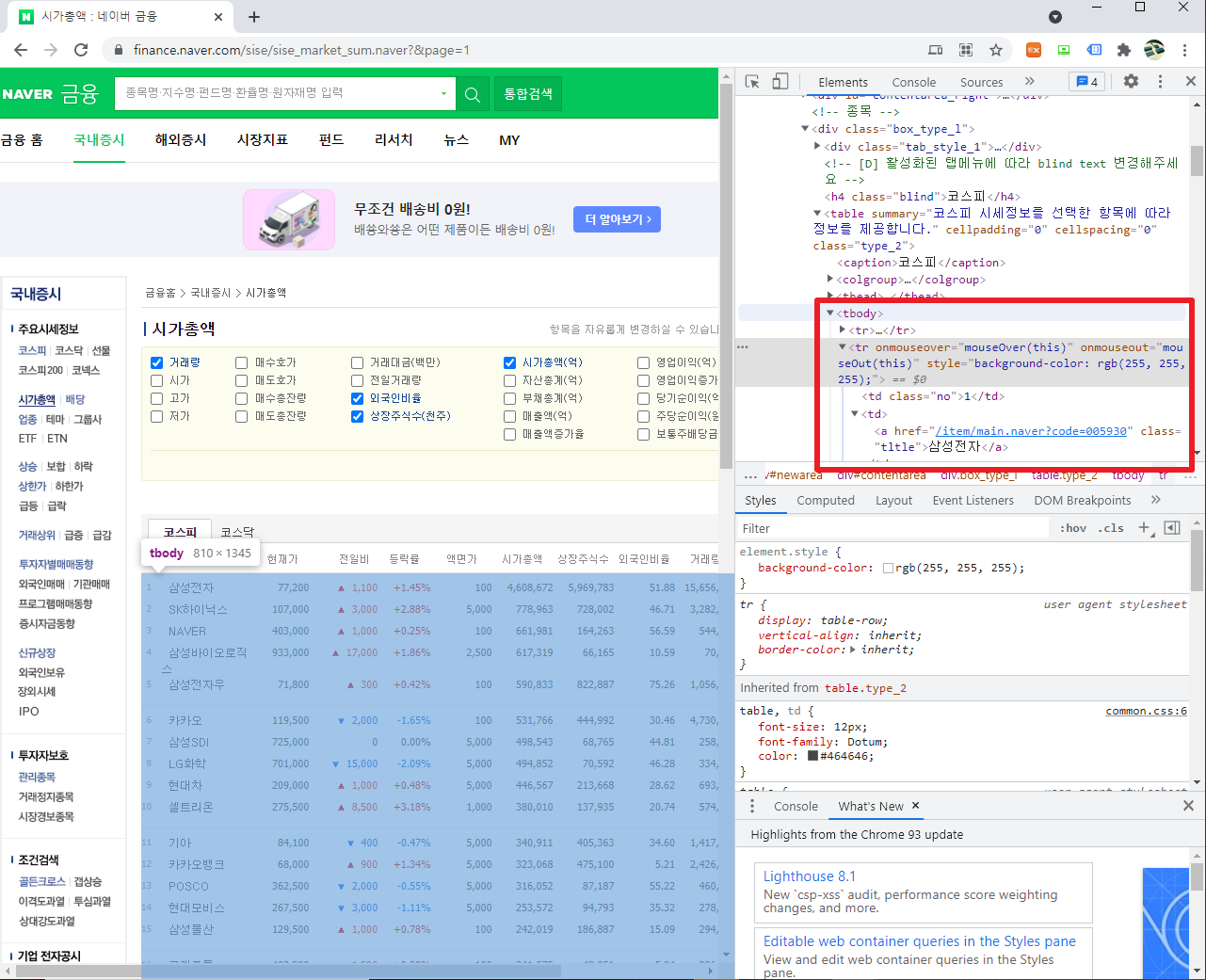Open the Naver search box suggestions dropdown arrow
Screen dimensions: 1206x980
coord(443,93)
